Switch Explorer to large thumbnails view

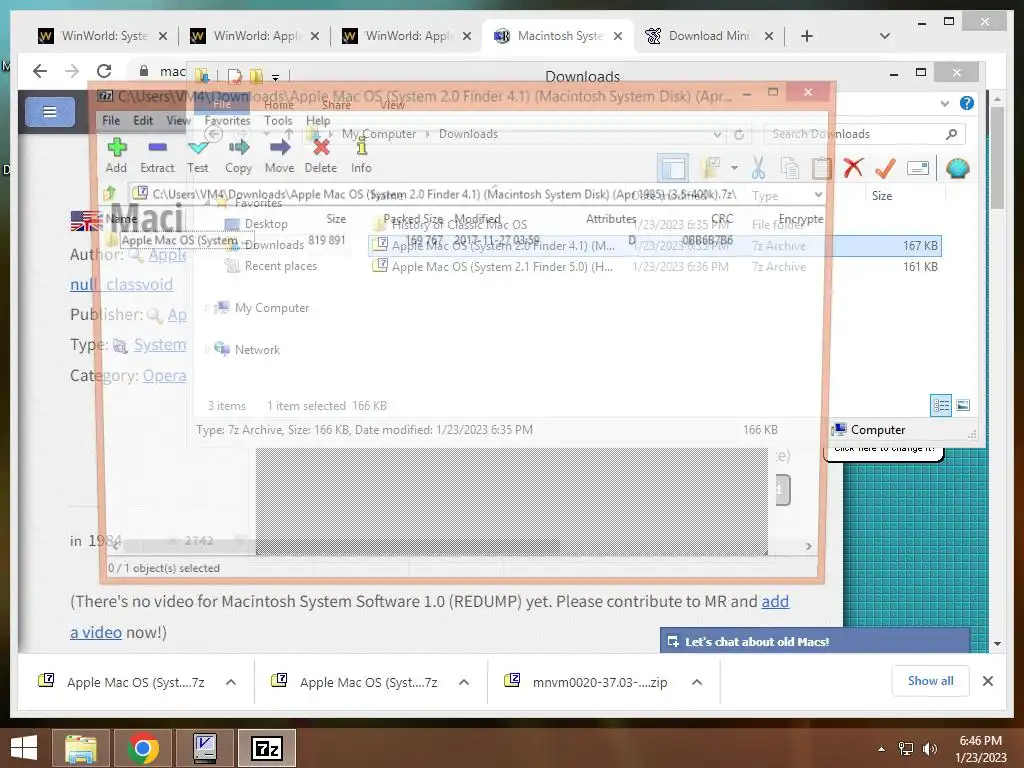(x=963, y=406)
